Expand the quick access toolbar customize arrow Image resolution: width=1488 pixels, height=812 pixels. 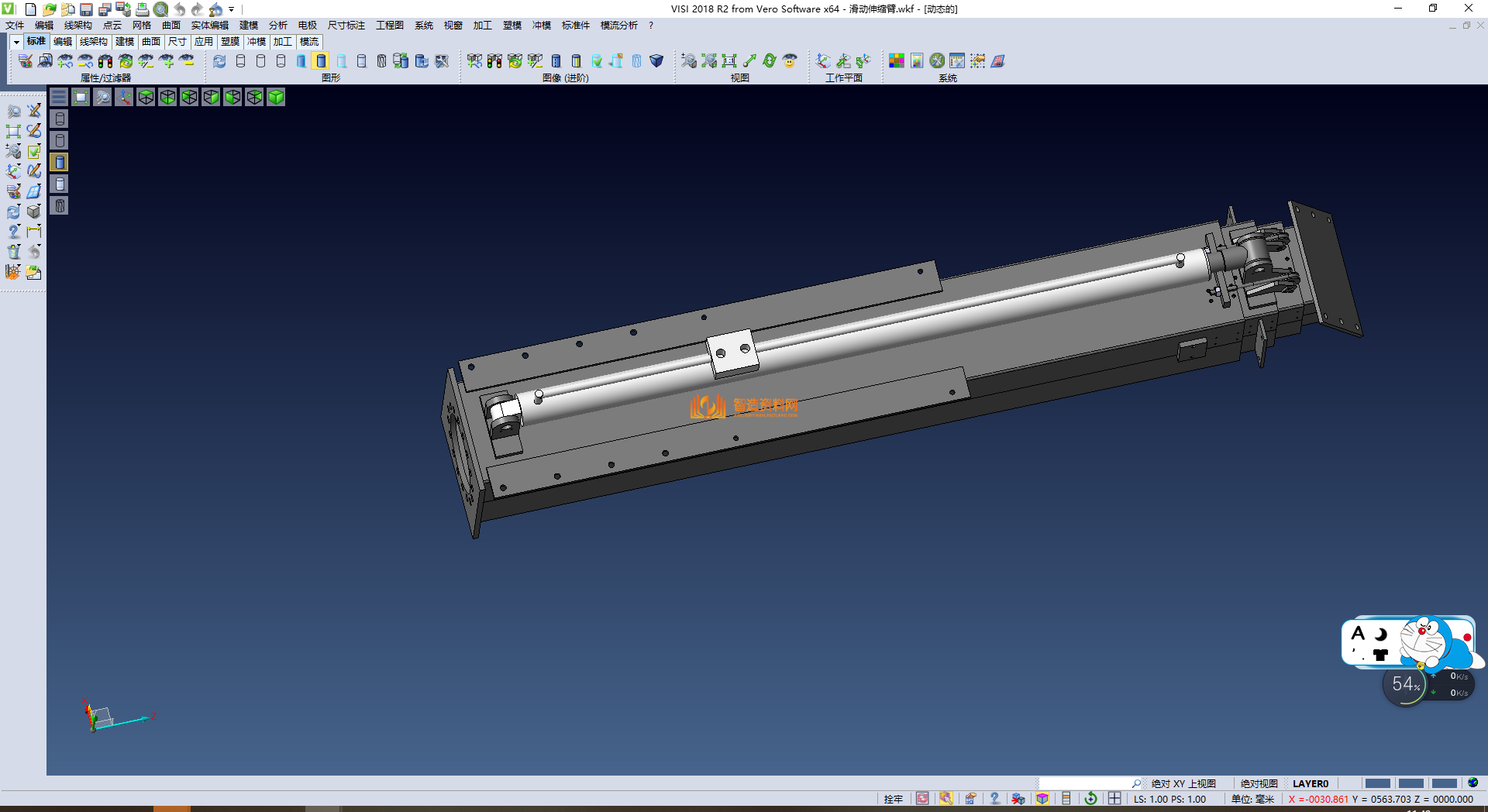(231, 10)
